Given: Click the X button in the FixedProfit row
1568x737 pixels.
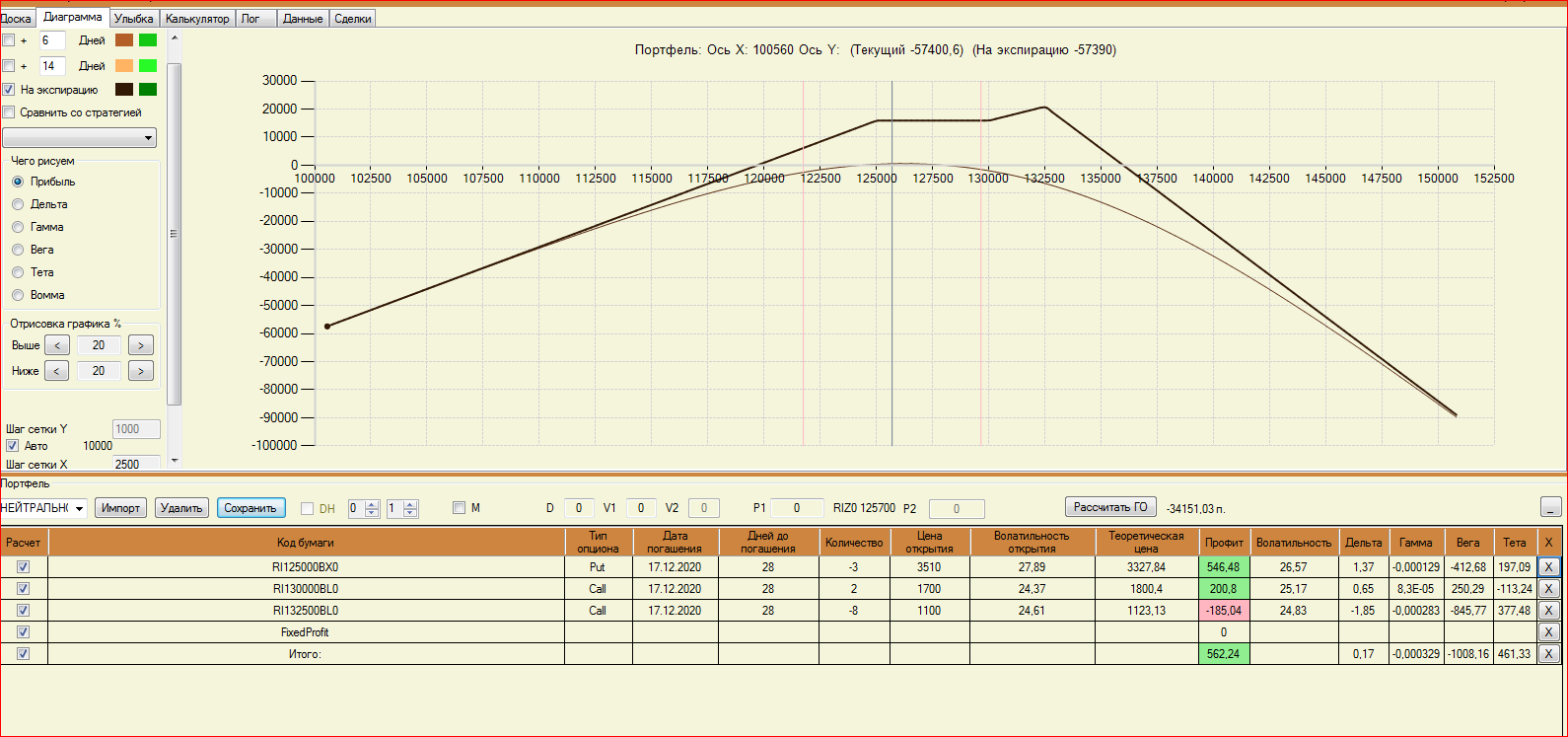Looking at the screenshot, I should [x=1548, y=632].
